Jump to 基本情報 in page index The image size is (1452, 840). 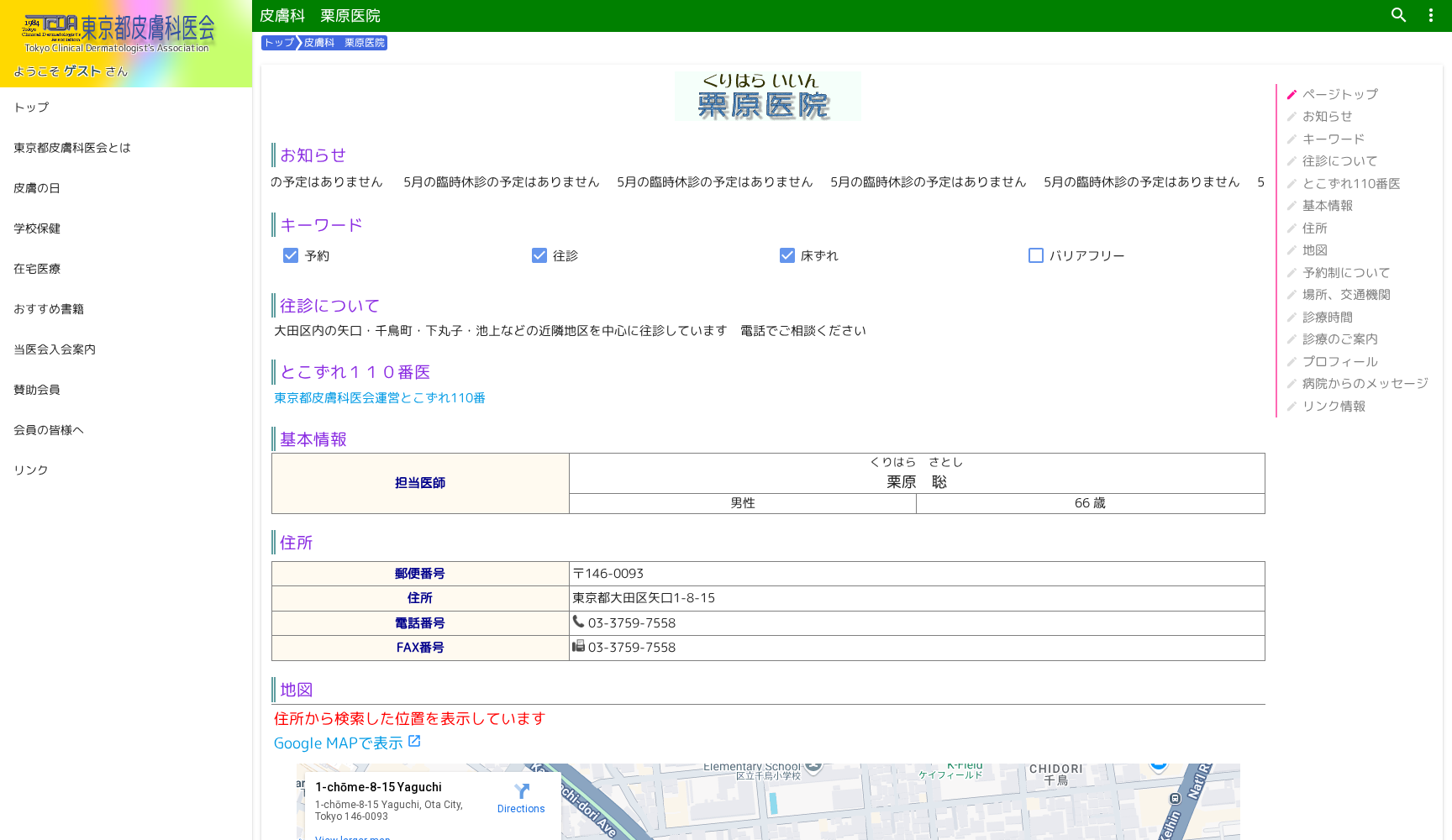1328,205
